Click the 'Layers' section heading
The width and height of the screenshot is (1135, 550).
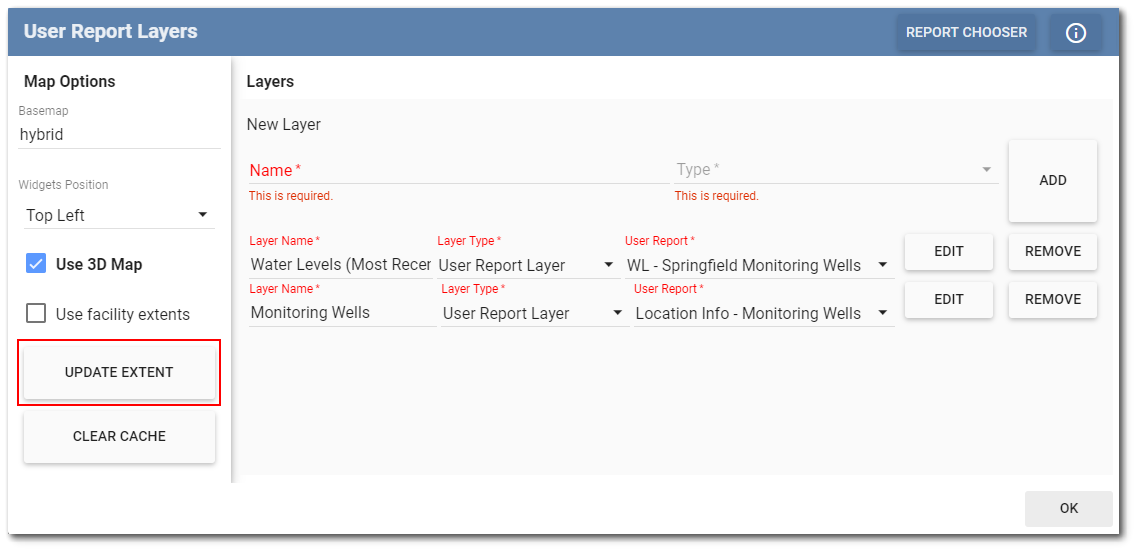coord(270,81)
